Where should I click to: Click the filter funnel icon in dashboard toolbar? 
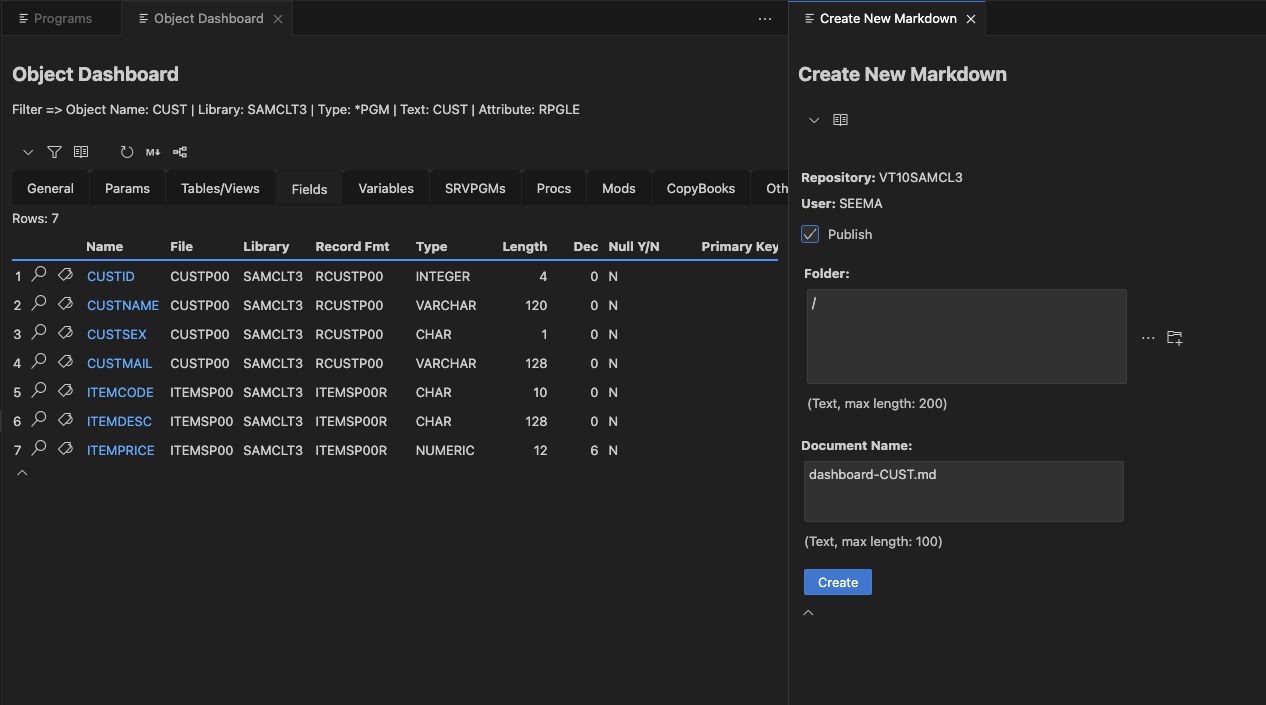point(55,152)
